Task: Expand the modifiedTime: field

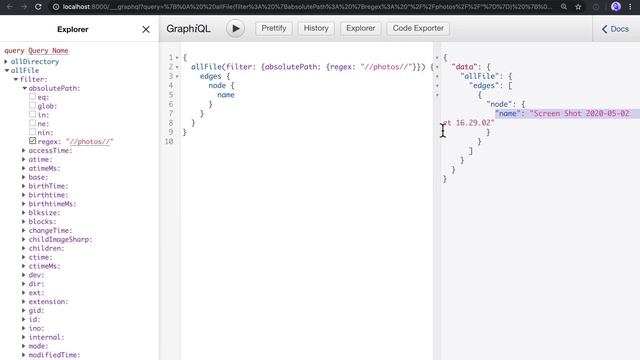Action: click(x=24, y=355)
